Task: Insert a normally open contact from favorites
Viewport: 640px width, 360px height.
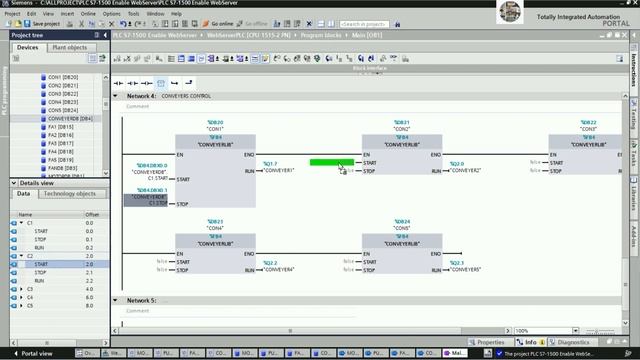Action: [x=118, y=83]
